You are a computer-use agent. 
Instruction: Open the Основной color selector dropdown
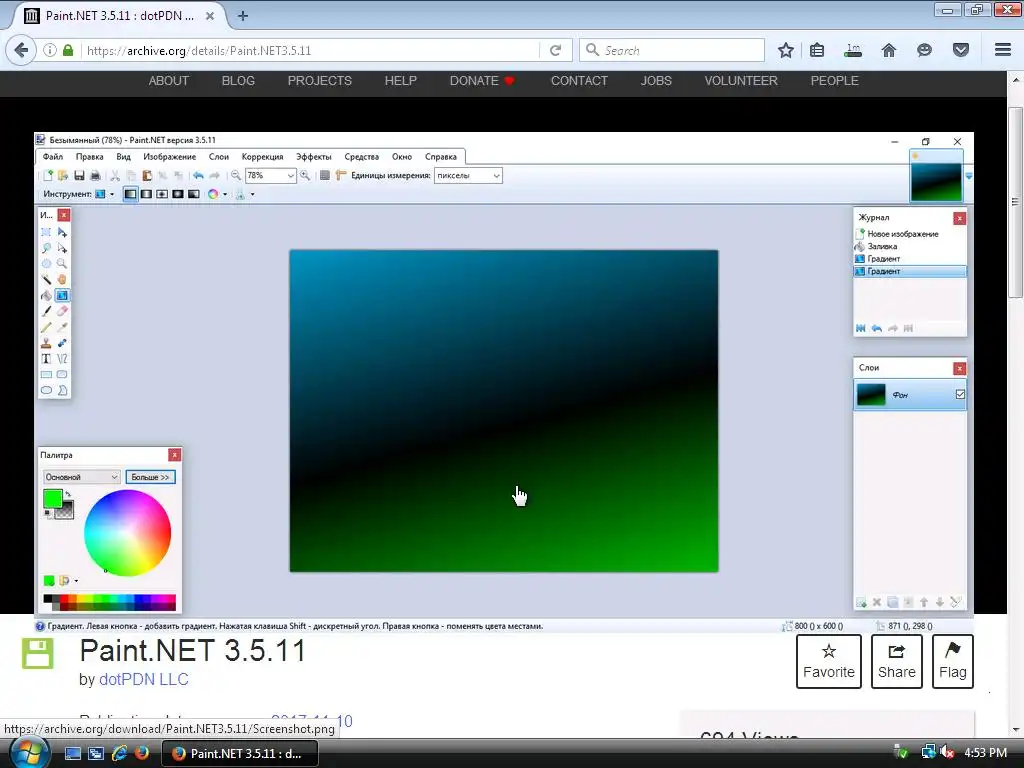pos(82,477)
